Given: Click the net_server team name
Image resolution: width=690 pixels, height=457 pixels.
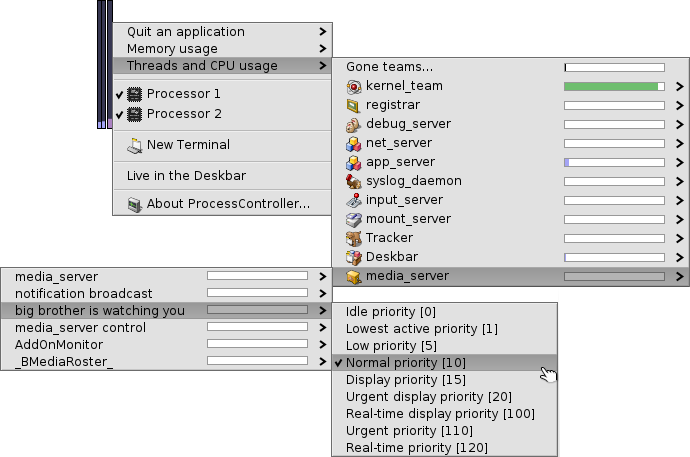Looking at the screenshot, I should [x=399, y=143].
